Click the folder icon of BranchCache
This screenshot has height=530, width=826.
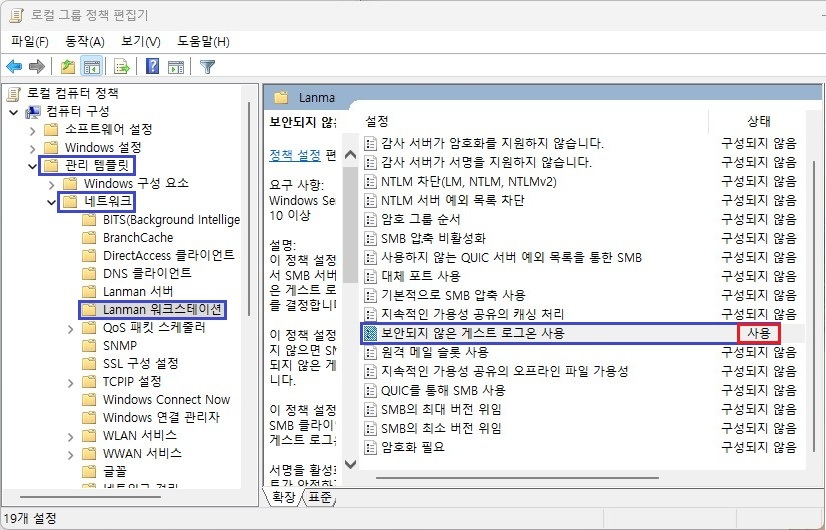coord(89,238)
